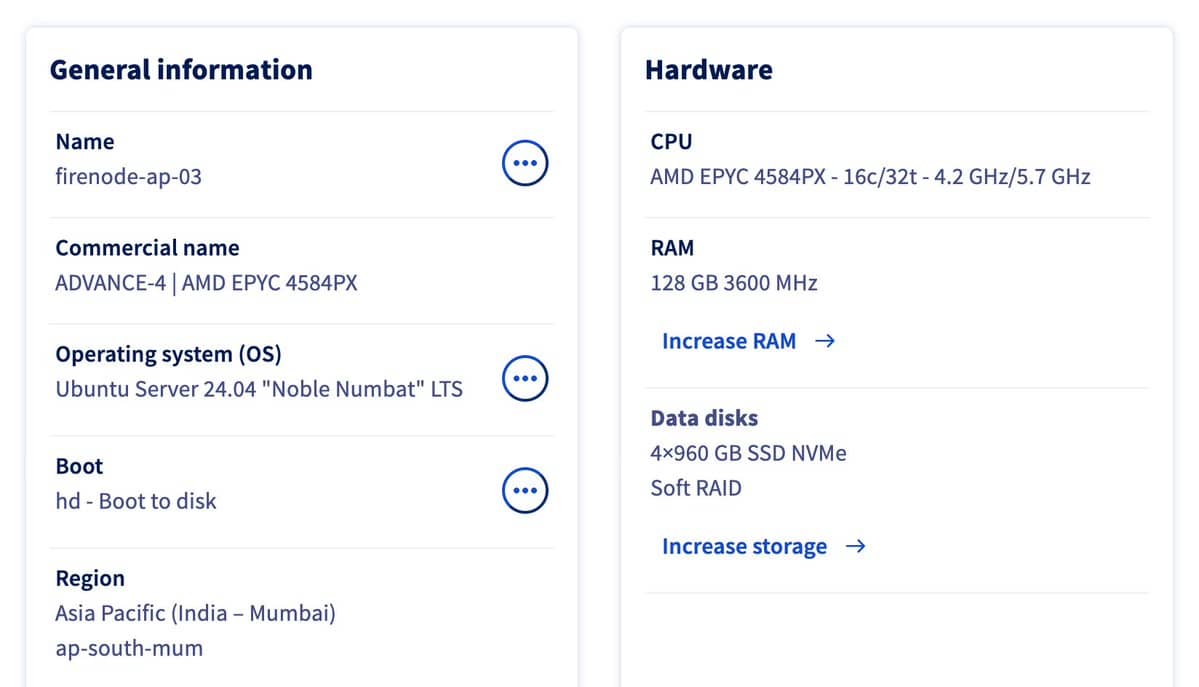Click the arrow icon beside Increase RAM
Screen dimensions: 1199x687
click(x=825, y=340)
